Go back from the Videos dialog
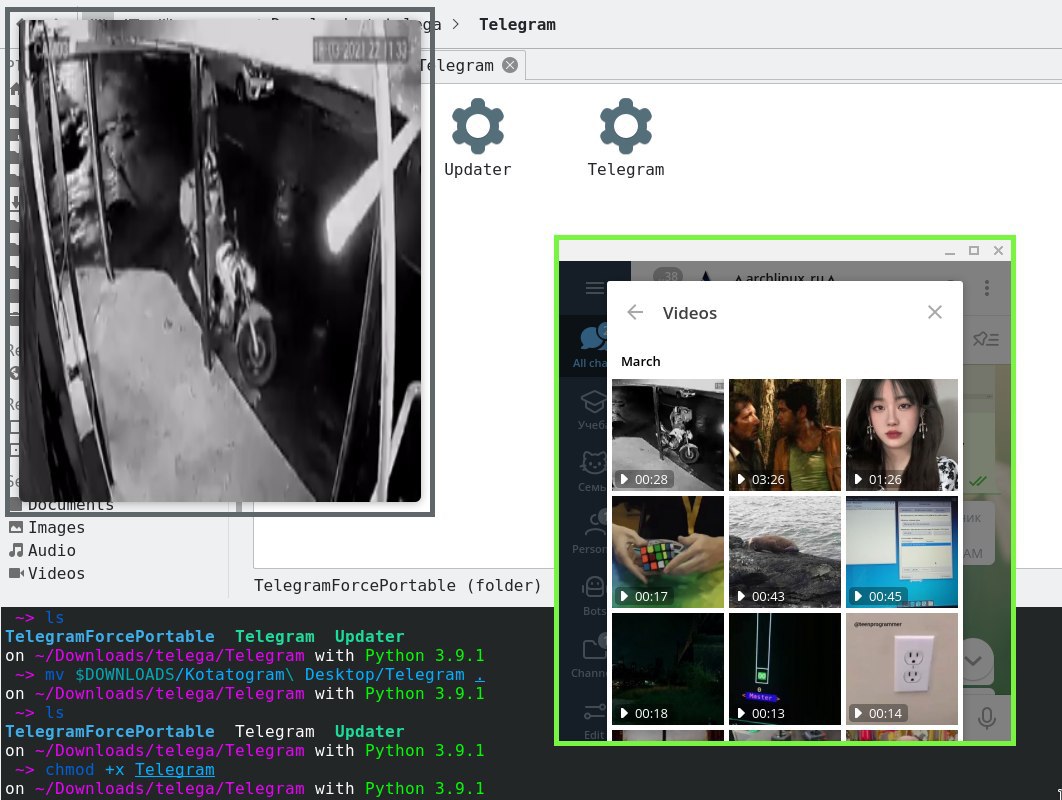Screen dimensions: 1062x800 click(x=635, y=312)
